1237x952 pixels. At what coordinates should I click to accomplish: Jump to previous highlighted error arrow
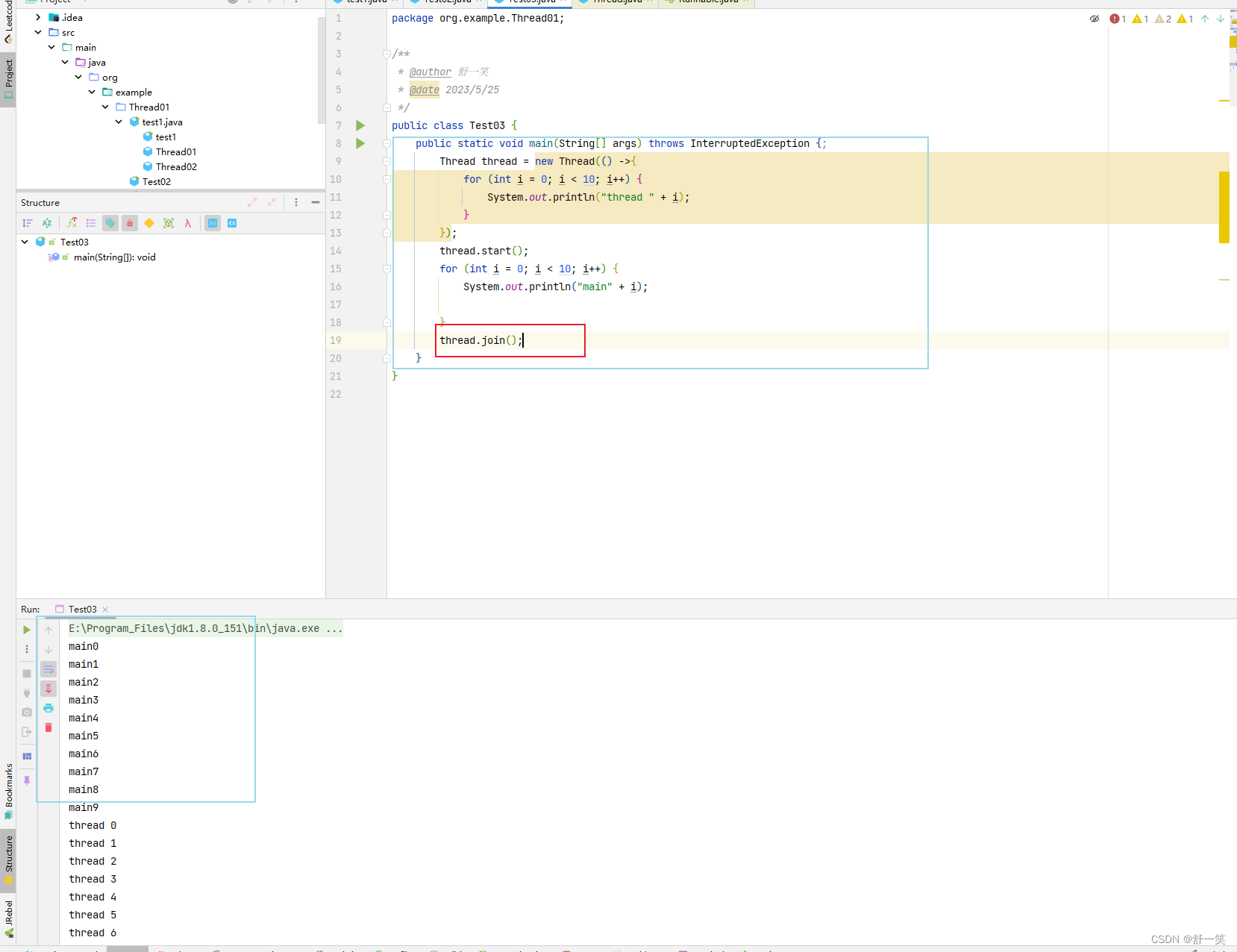pos(1205,19)
